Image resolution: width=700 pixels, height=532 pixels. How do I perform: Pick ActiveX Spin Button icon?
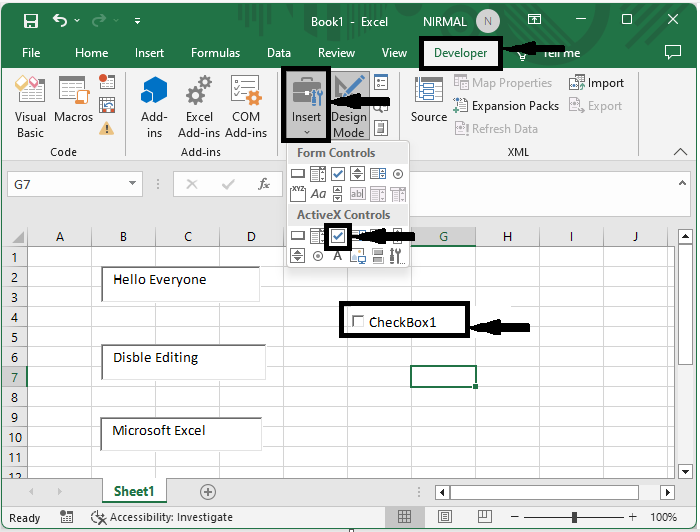pos(297,256)
